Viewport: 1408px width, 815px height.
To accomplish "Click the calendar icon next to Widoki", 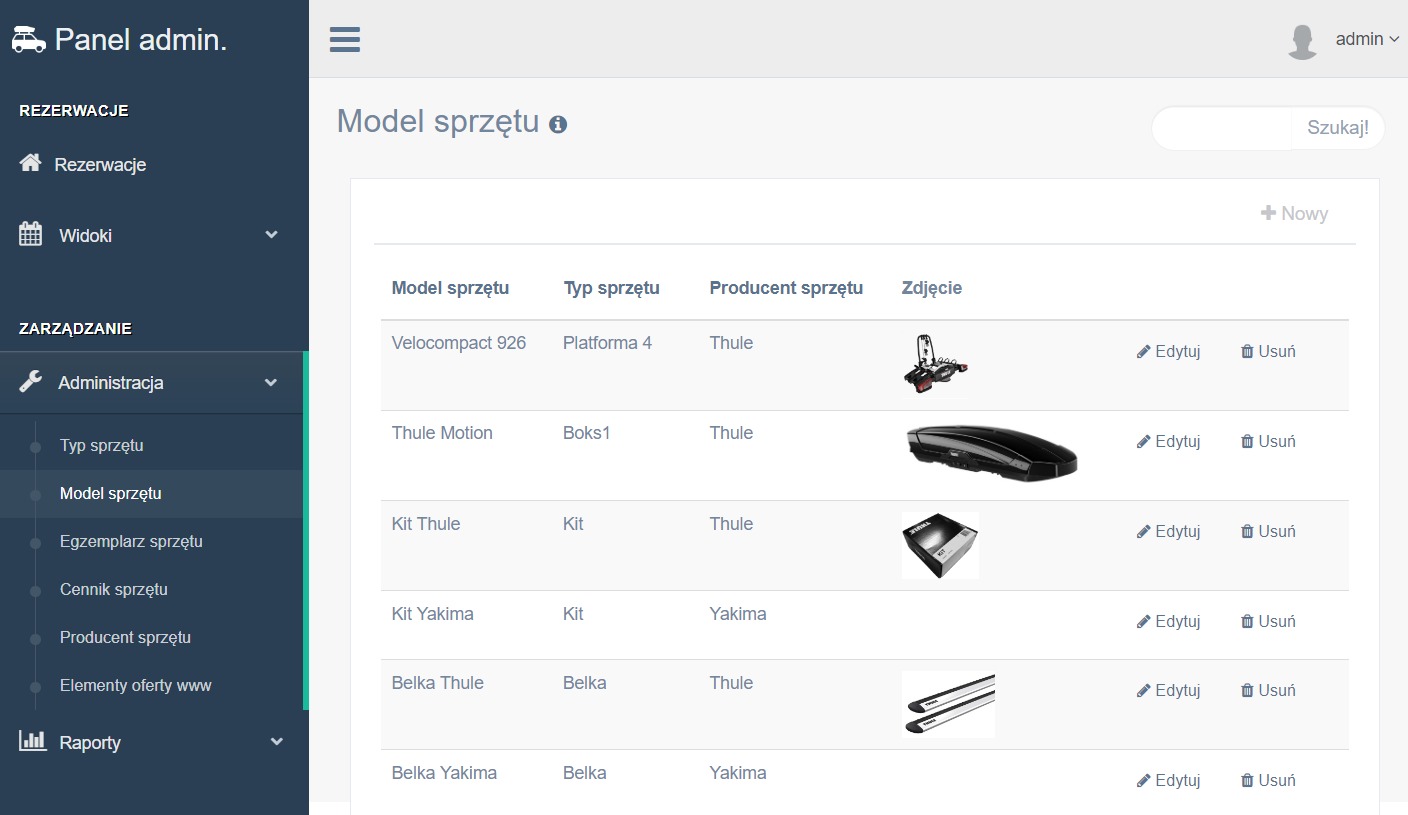I will (x=31, y=235).
